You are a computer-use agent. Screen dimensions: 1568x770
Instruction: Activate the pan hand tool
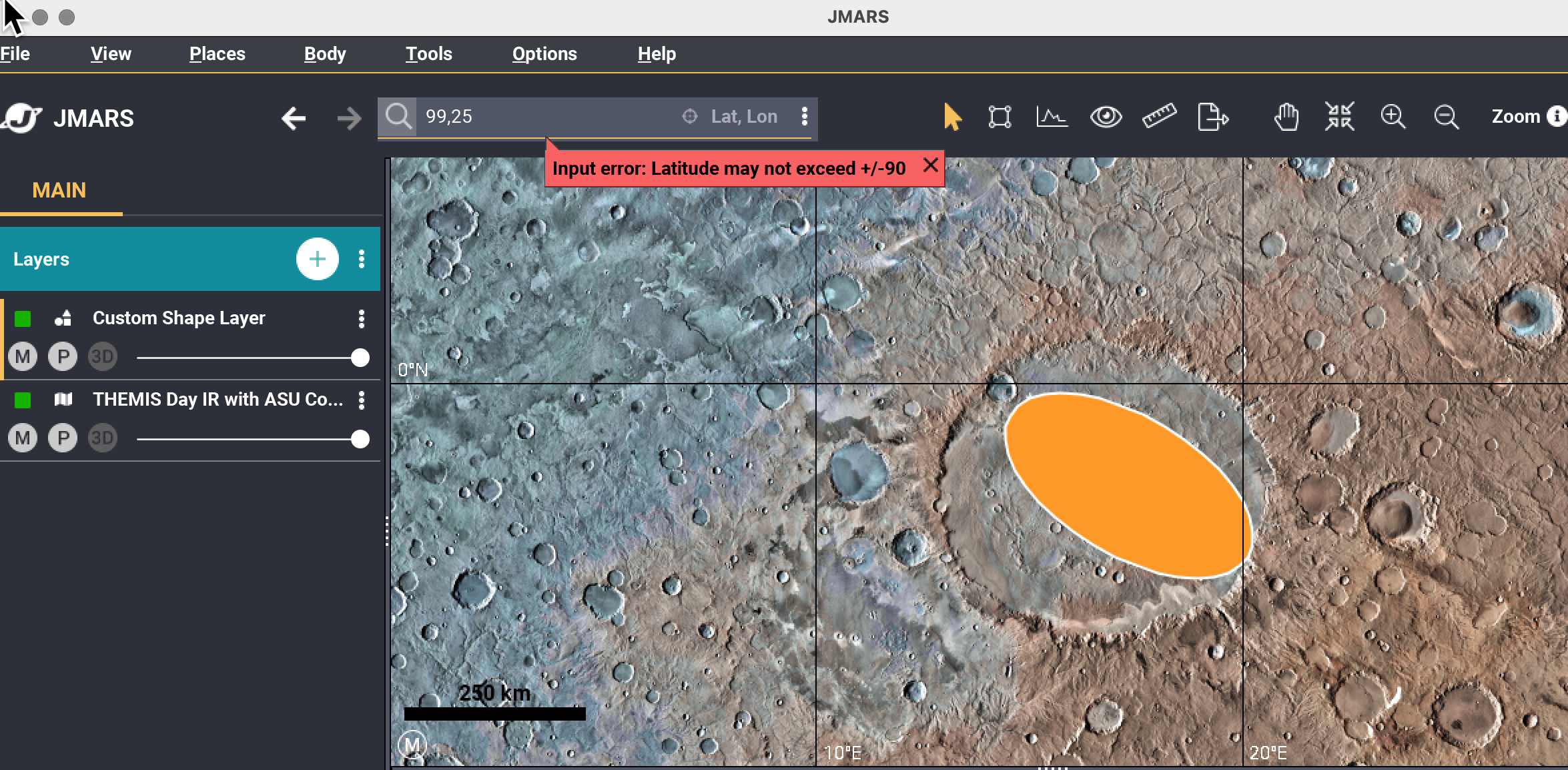pyautogui.click(x=1286, y=117)
